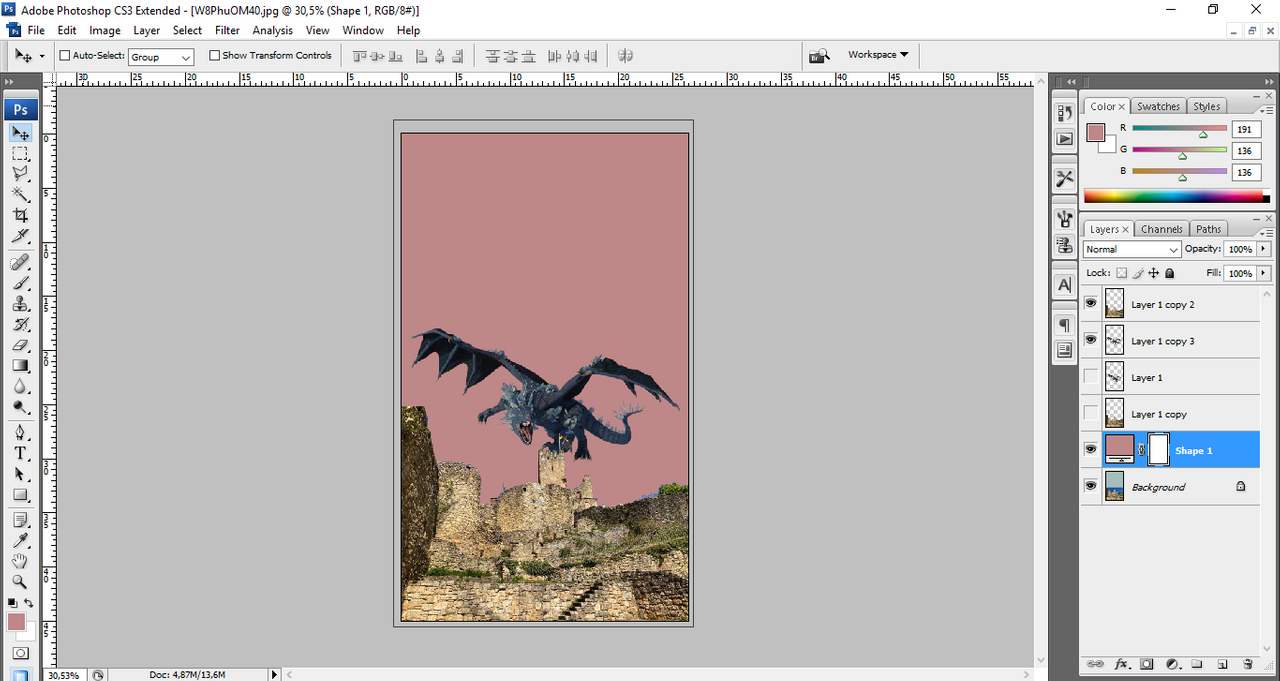The image size is (1280, 681).
Task: Select the Horizontal Type tool
Action: click(x=20, y=453)
